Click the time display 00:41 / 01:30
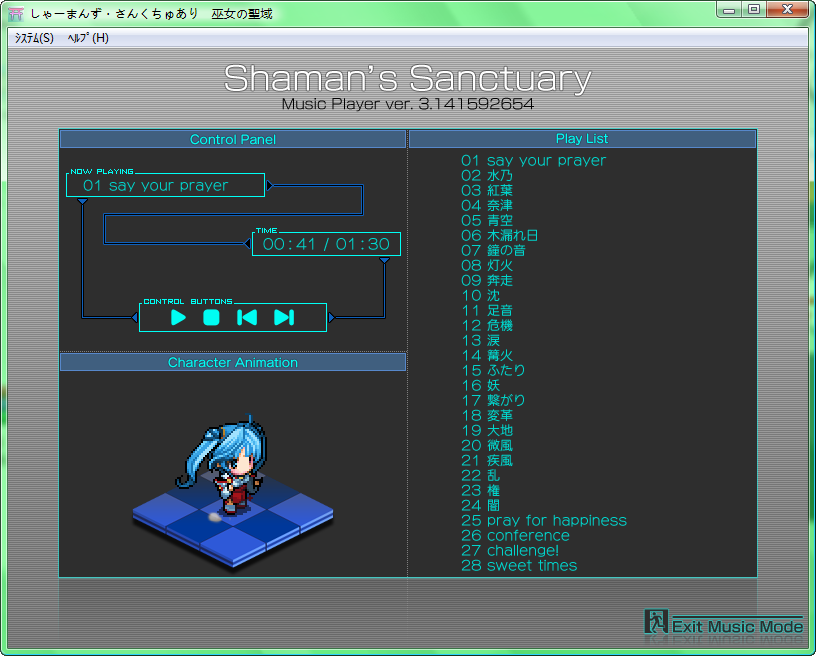Screen dimensions: 816x656 326,244
